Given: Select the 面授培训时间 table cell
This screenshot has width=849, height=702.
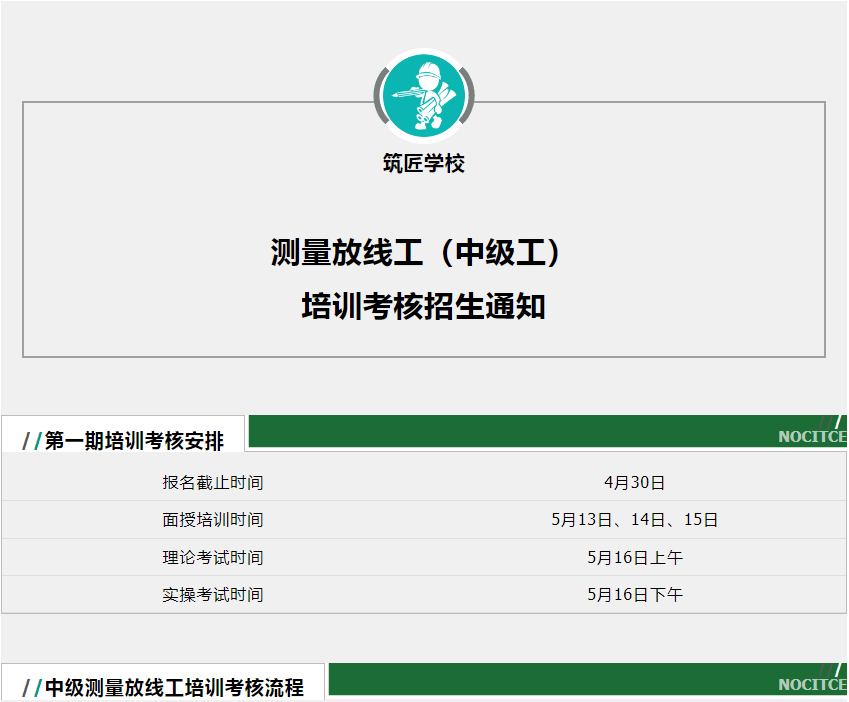Looking at the screenshot, I should click(x=213, y=520).
